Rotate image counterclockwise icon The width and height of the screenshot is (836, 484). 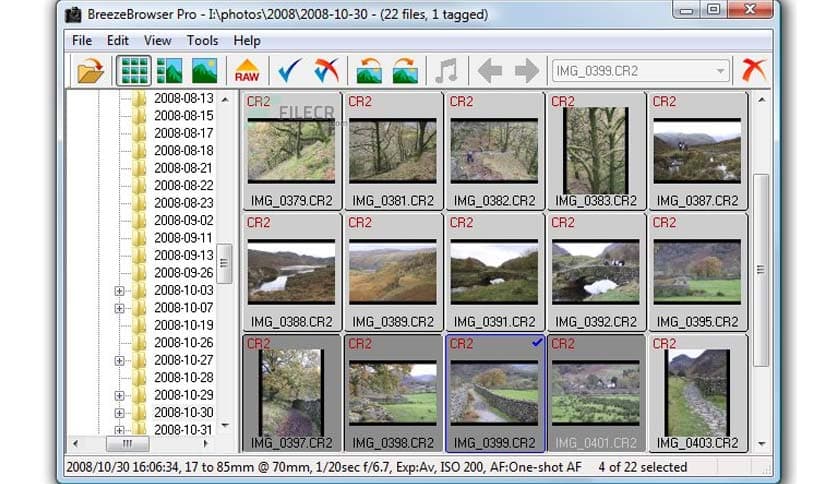[x=369, y=70]
